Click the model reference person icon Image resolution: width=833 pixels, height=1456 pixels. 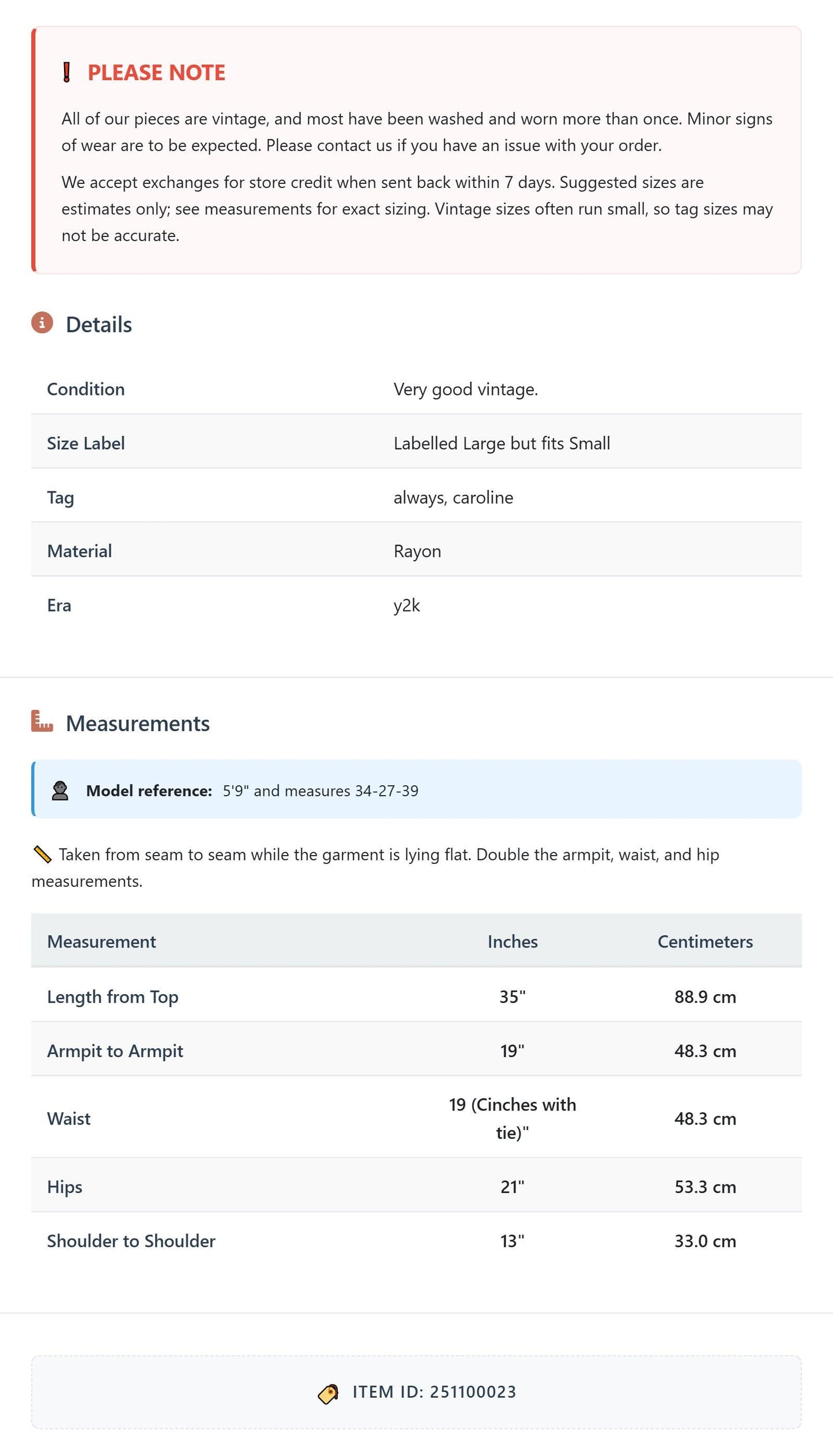click(60, 791)
